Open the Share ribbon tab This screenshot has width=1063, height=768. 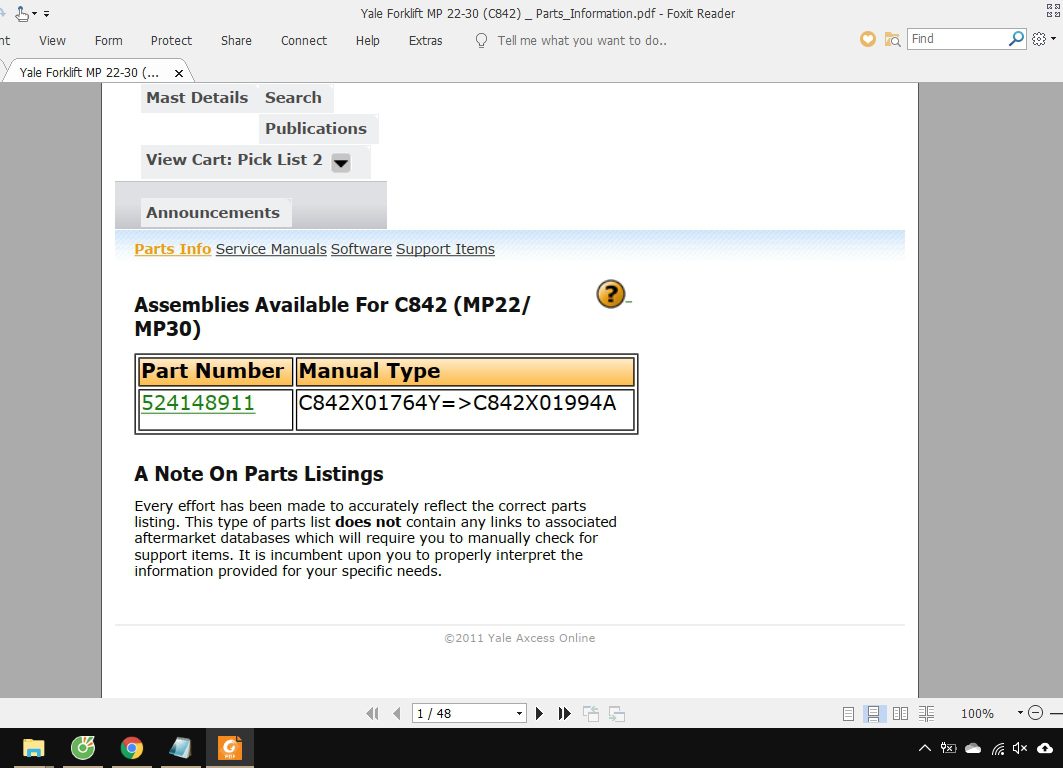coord(236,41)
